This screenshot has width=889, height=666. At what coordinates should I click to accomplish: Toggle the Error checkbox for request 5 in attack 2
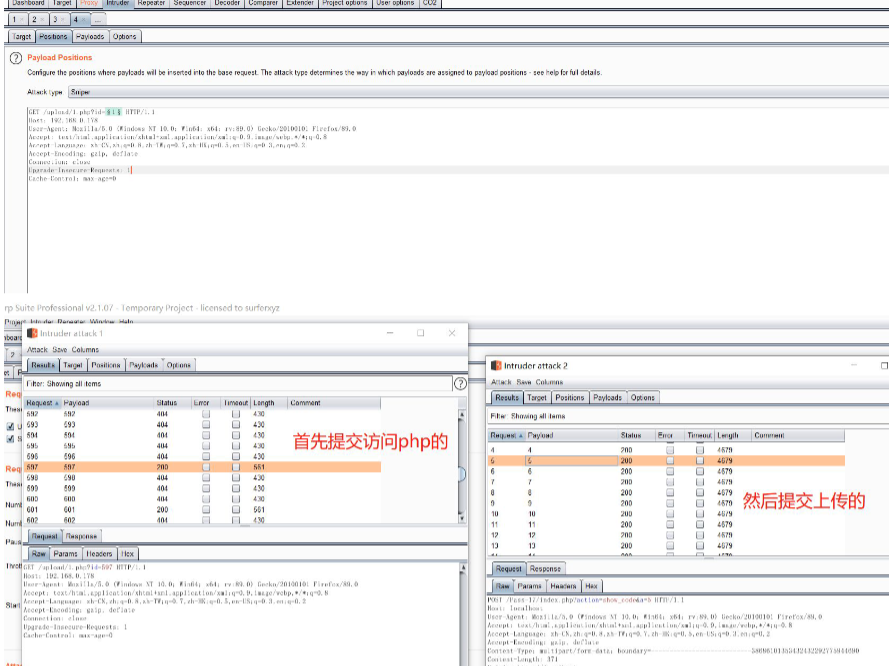670,461
